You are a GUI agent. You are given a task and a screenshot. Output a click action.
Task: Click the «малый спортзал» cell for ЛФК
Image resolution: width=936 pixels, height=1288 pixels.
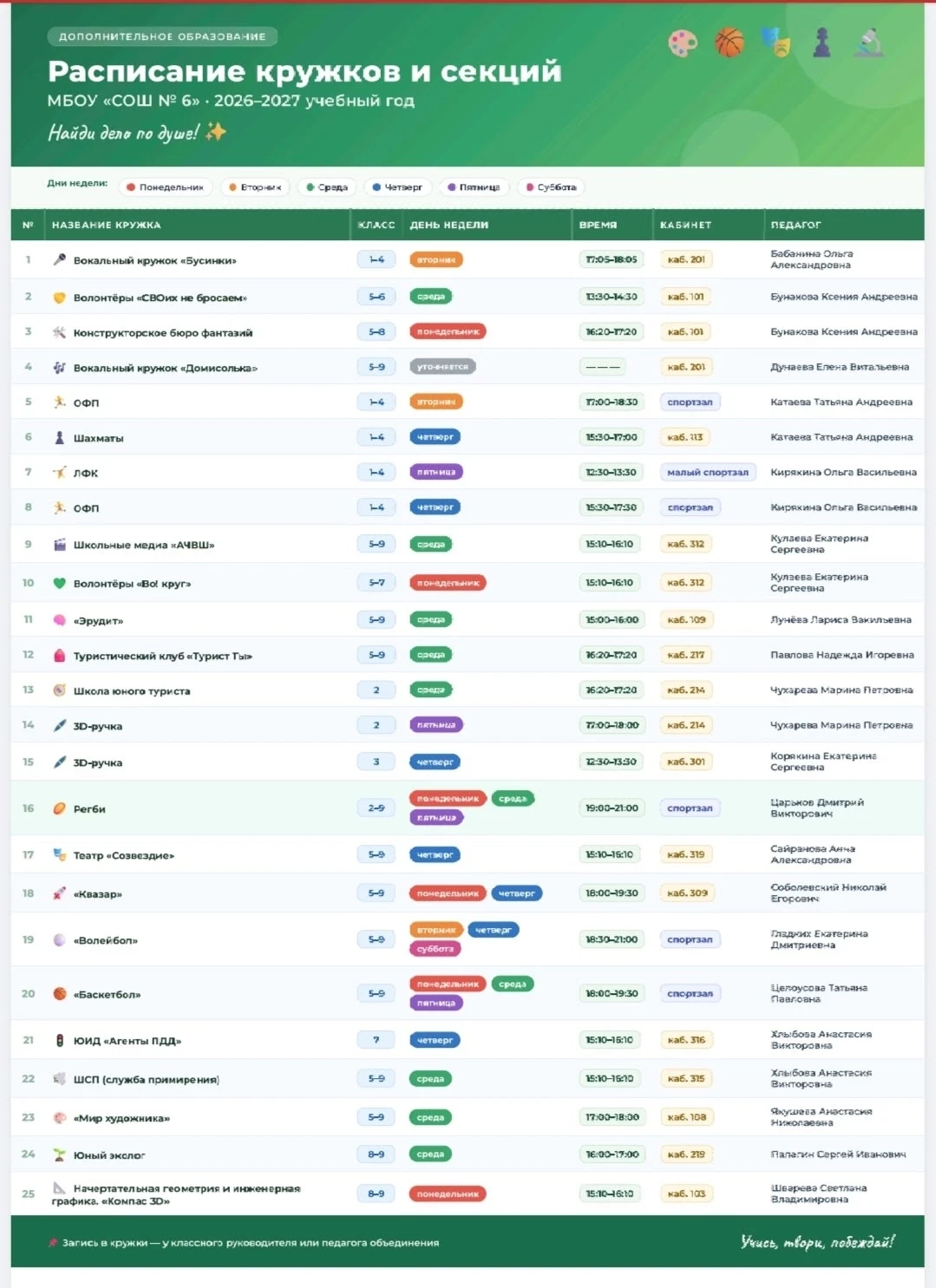coord(707,473)
